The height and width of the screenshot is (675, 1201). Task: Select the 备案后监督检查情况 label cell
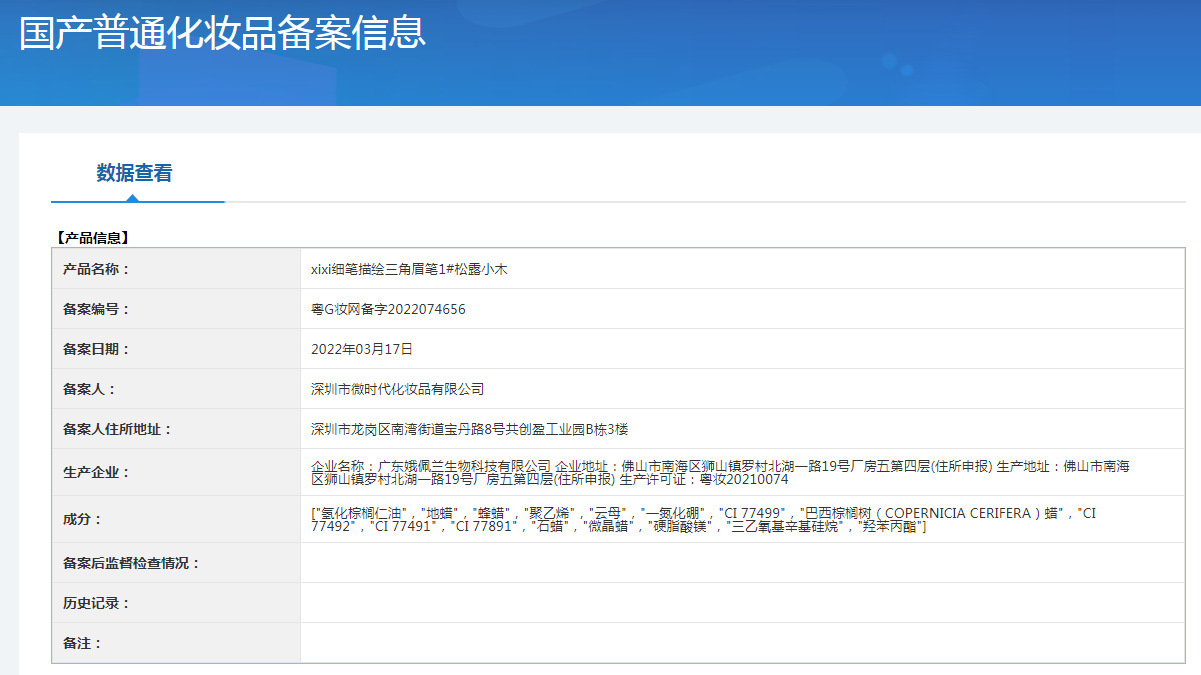coord(176,563)
